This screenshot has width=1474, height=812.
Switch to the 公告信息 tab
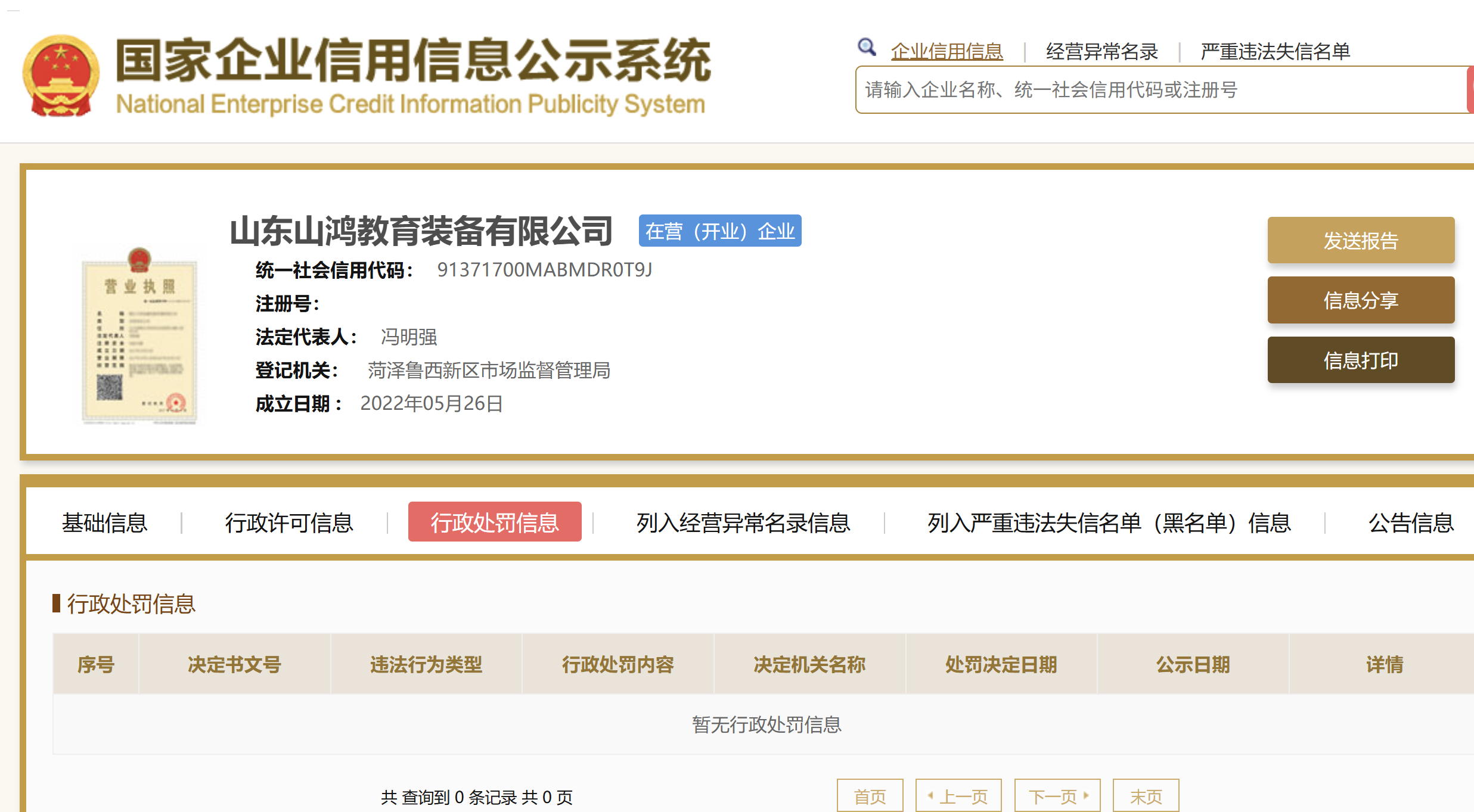(x=1410, y=522)
